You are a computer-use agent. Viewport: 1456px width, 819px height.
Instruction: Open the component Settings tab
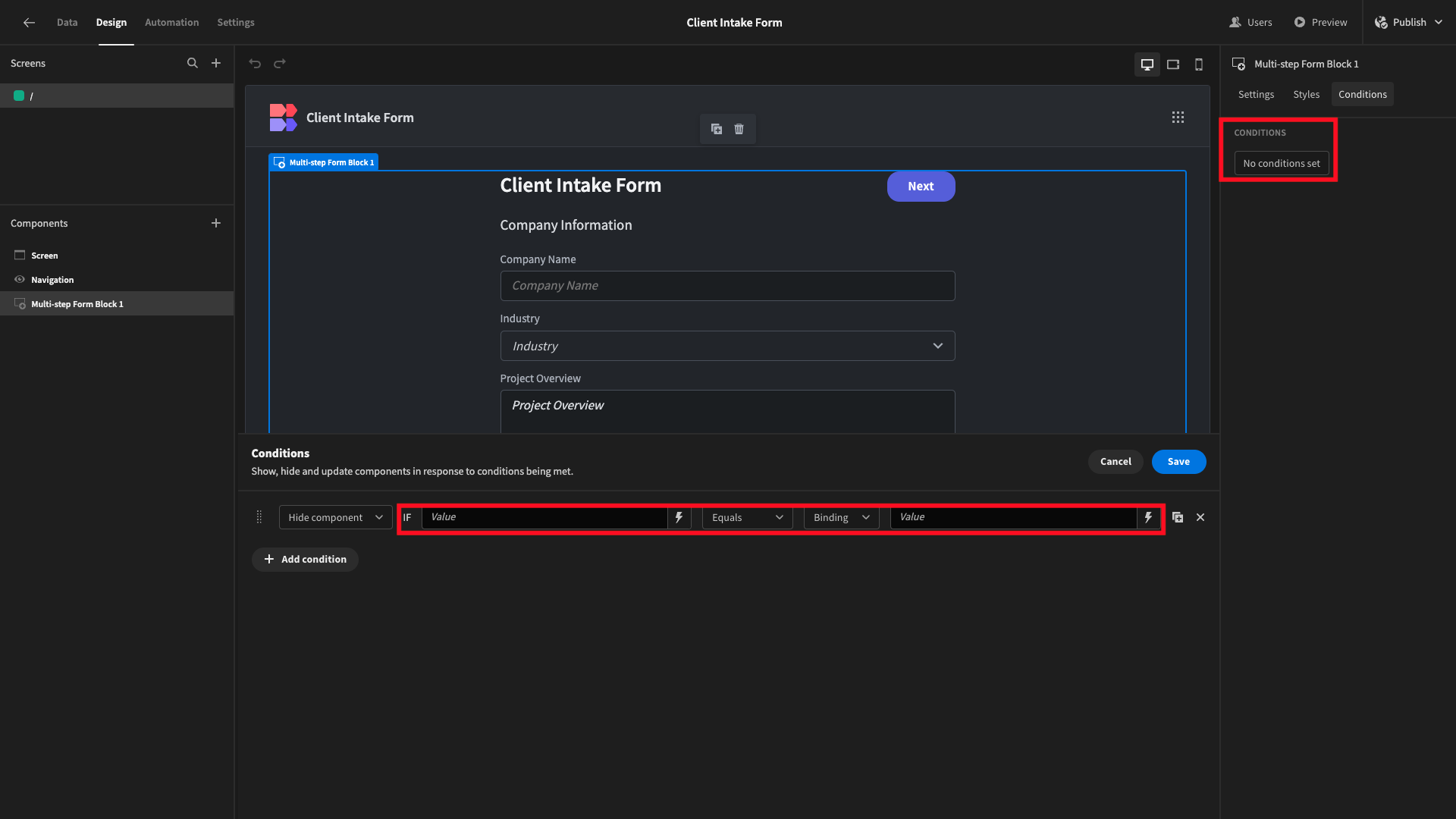pyautogui.click(x=1256, y=95)
